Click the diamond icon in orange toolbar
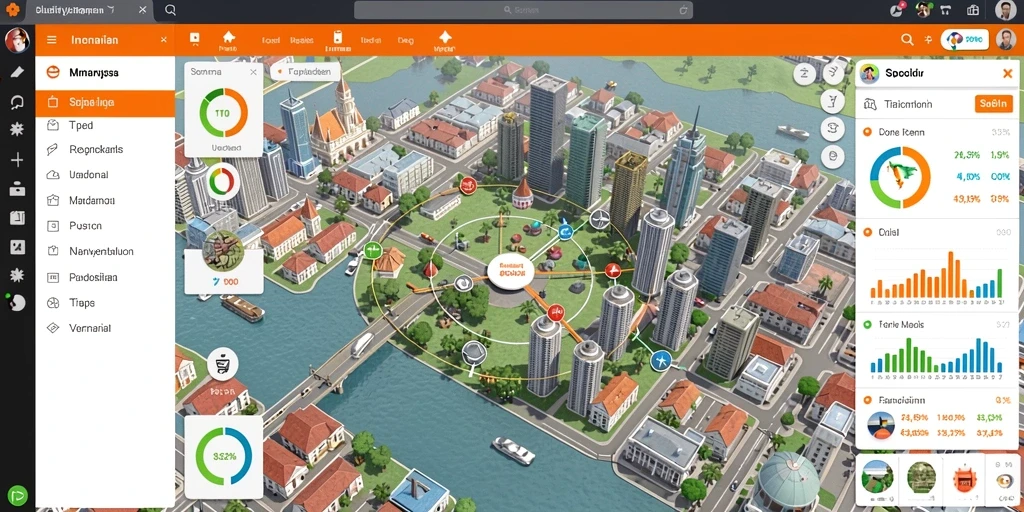The height and width of the screenshot is (512, 1024). click(x=445, y=39)
